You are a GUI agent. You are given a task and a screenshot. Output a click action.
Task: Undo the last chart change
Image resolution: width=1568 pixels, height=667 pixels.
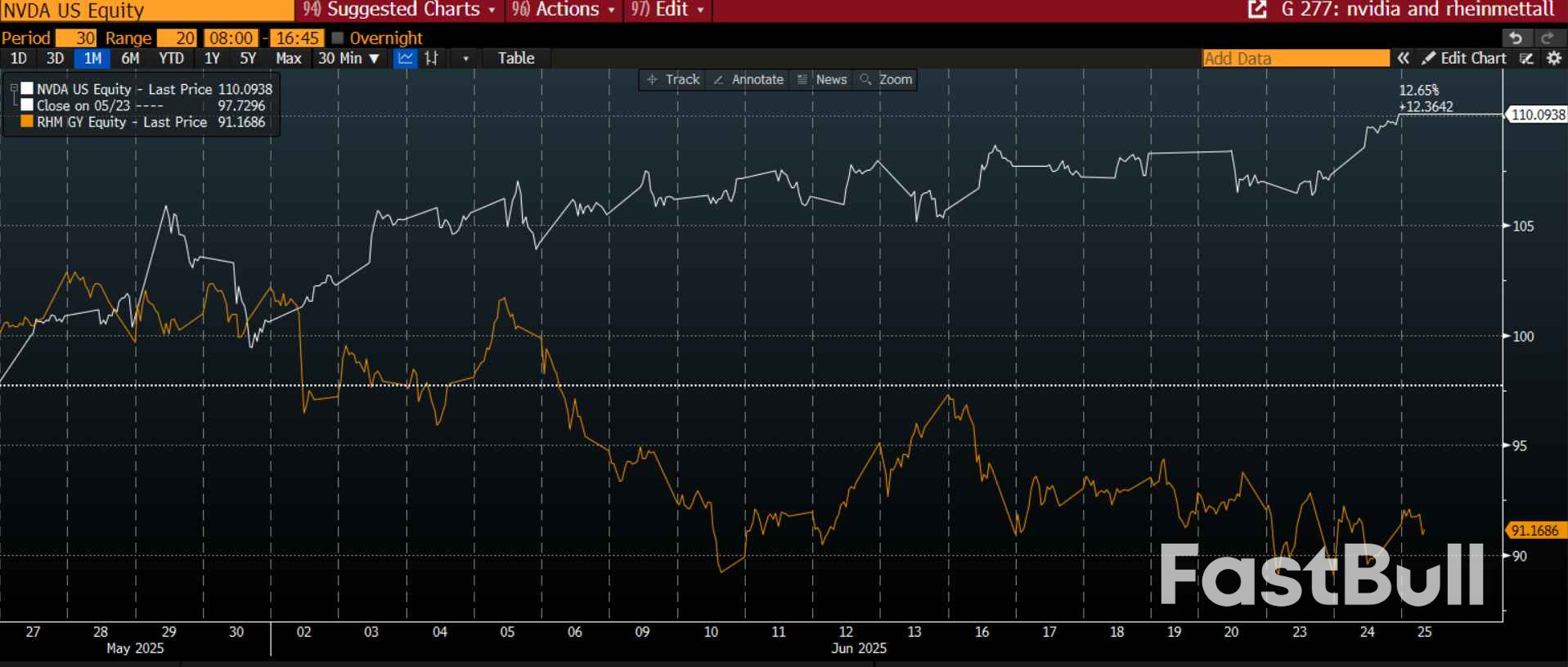(x=1516, y=38)
